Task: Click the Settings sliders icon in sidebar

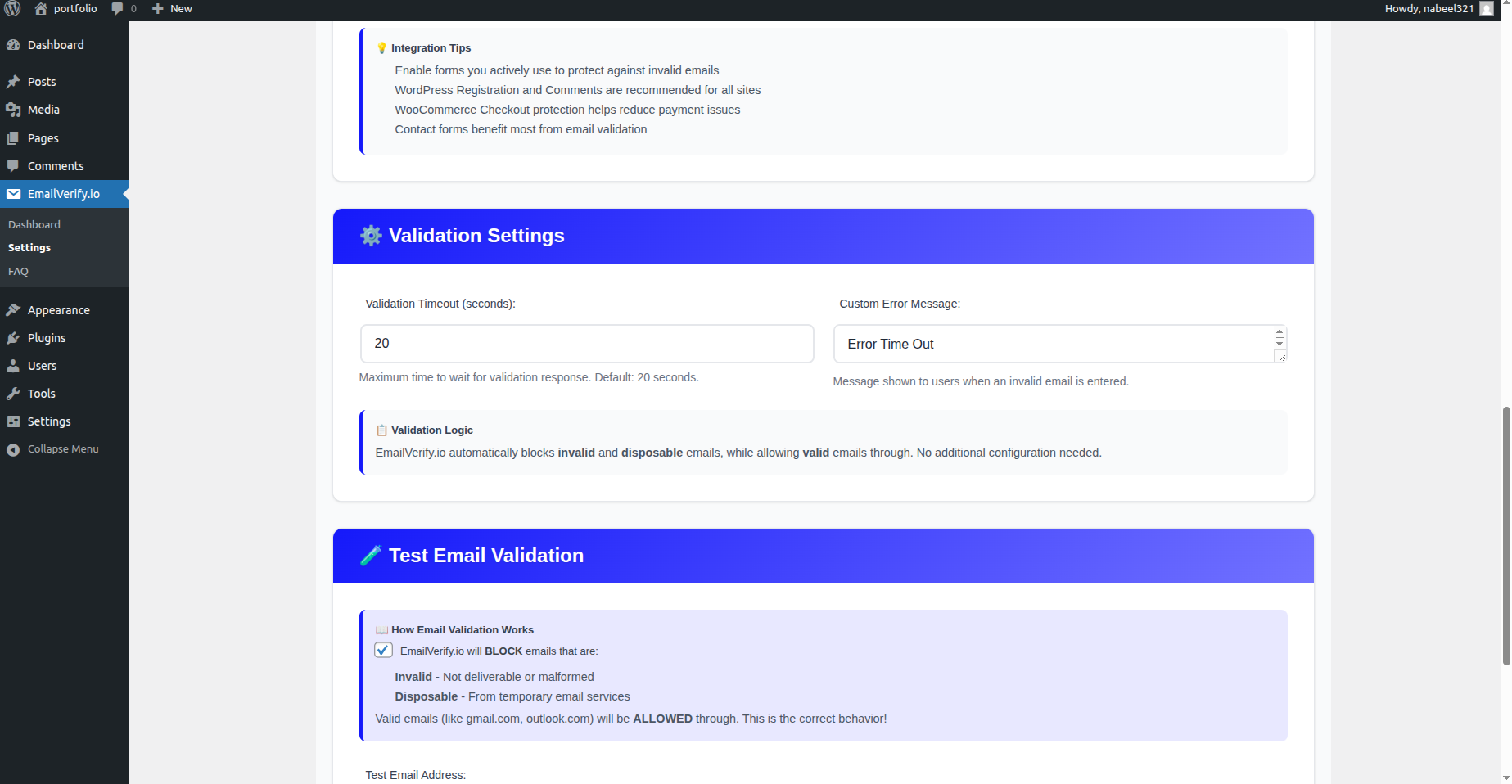Action: [13, 421]
